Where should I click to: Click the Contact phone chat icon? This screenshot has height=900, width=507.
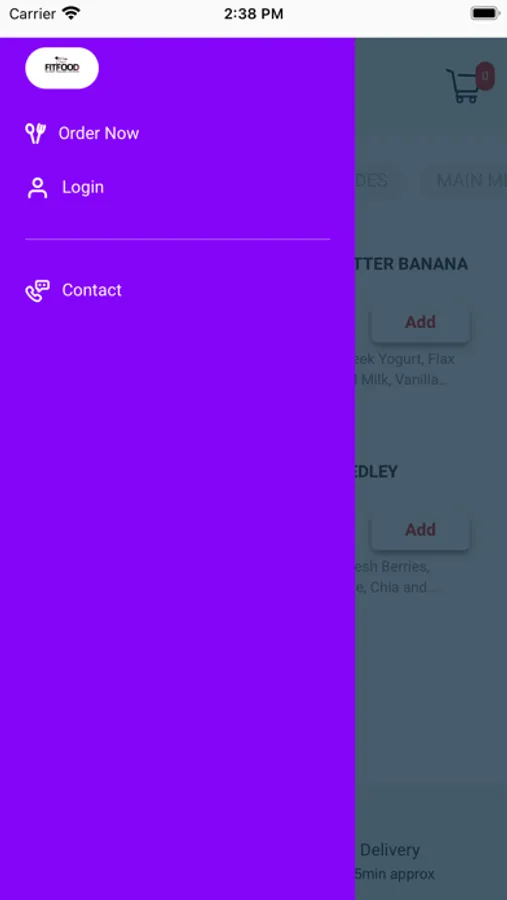[37, 290]
